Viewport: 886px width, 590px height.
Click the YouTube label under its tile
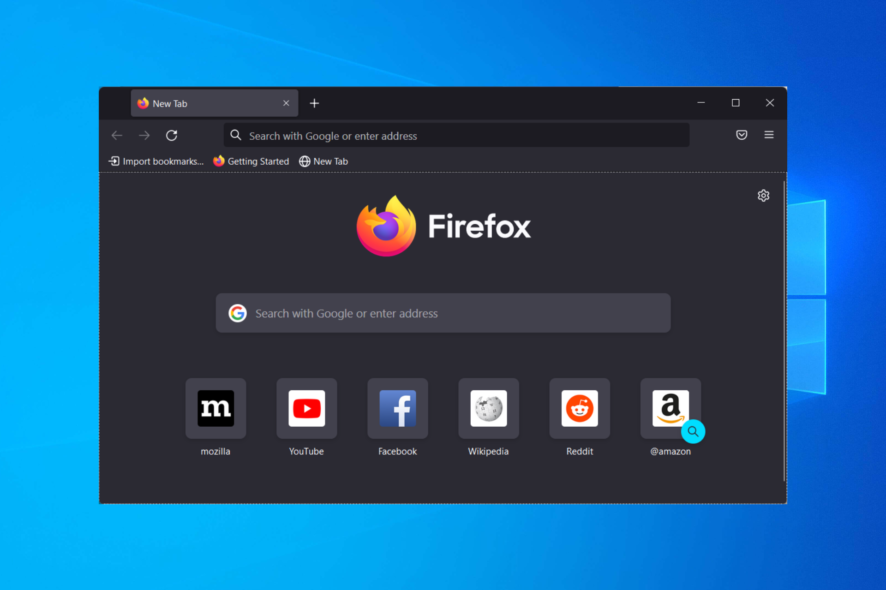pos(306,452)
